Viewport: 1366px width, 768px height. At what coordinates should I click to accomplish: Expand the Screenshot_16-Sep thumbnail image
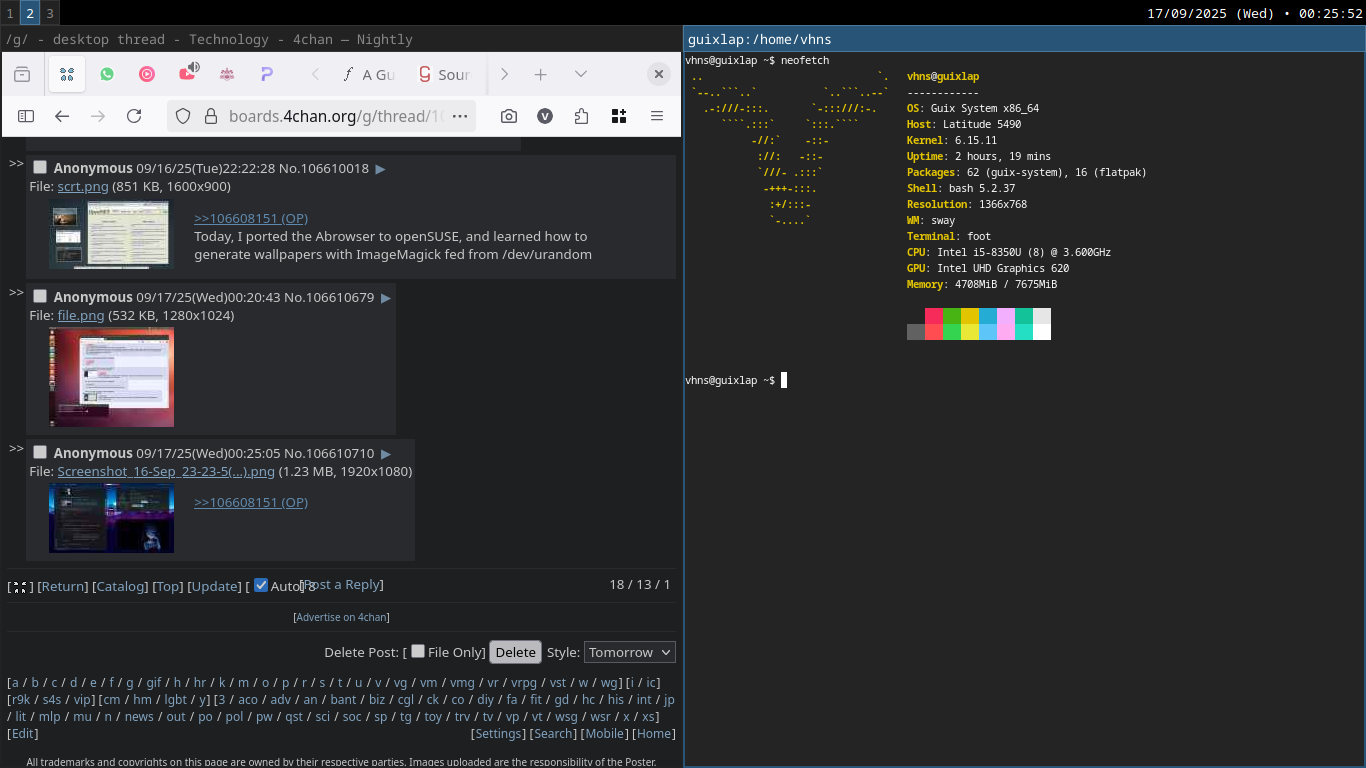point(111,518)
